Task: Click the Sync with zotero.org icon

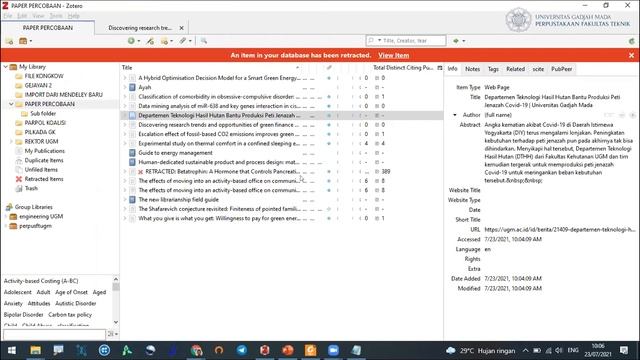Action: 632,41
